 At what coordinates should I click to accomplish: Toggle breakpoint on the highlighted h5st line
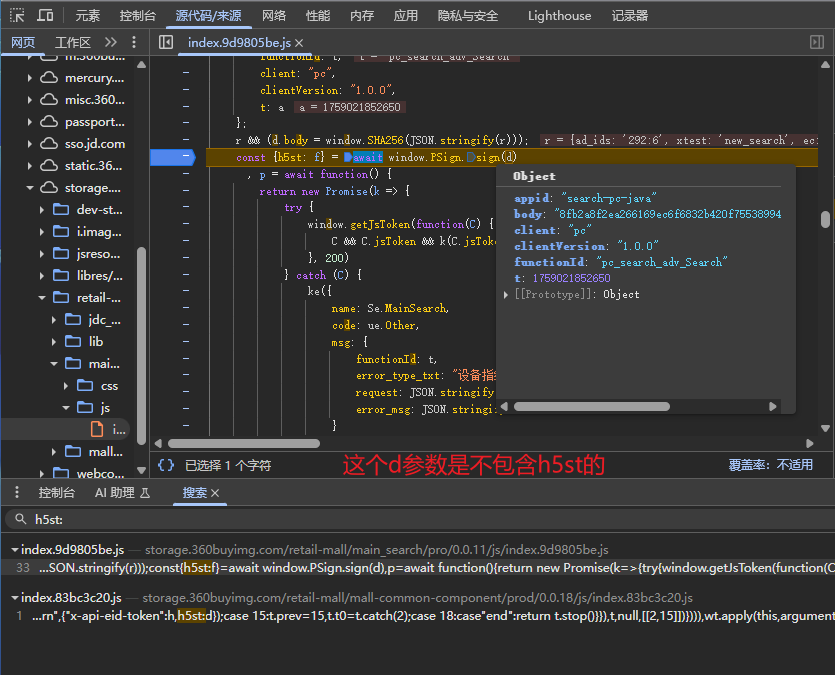pos(173,157)
